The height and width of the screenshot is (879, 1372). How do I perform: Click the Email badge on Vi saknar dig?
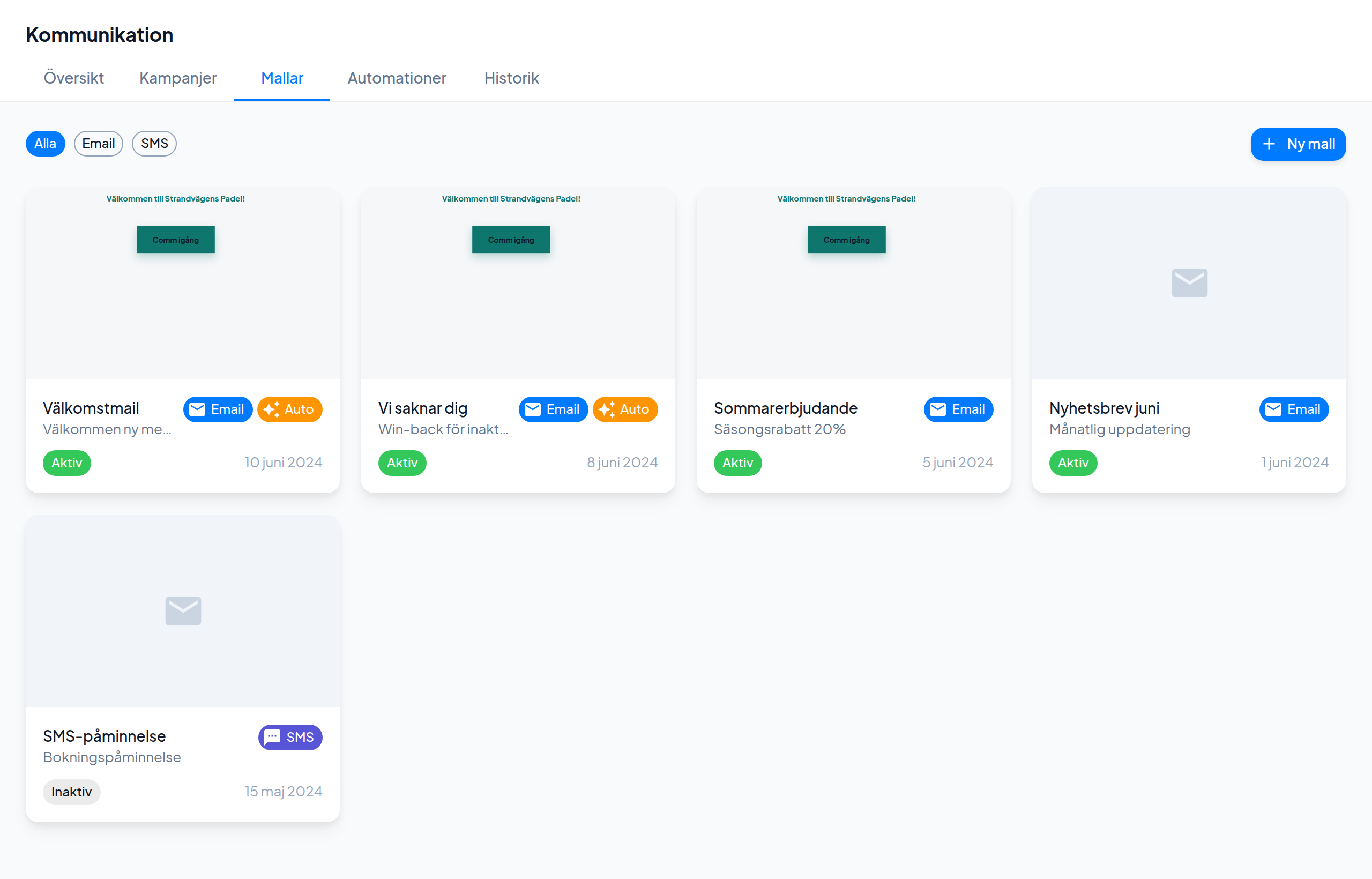pyautogui.click(x=553, y=409)
